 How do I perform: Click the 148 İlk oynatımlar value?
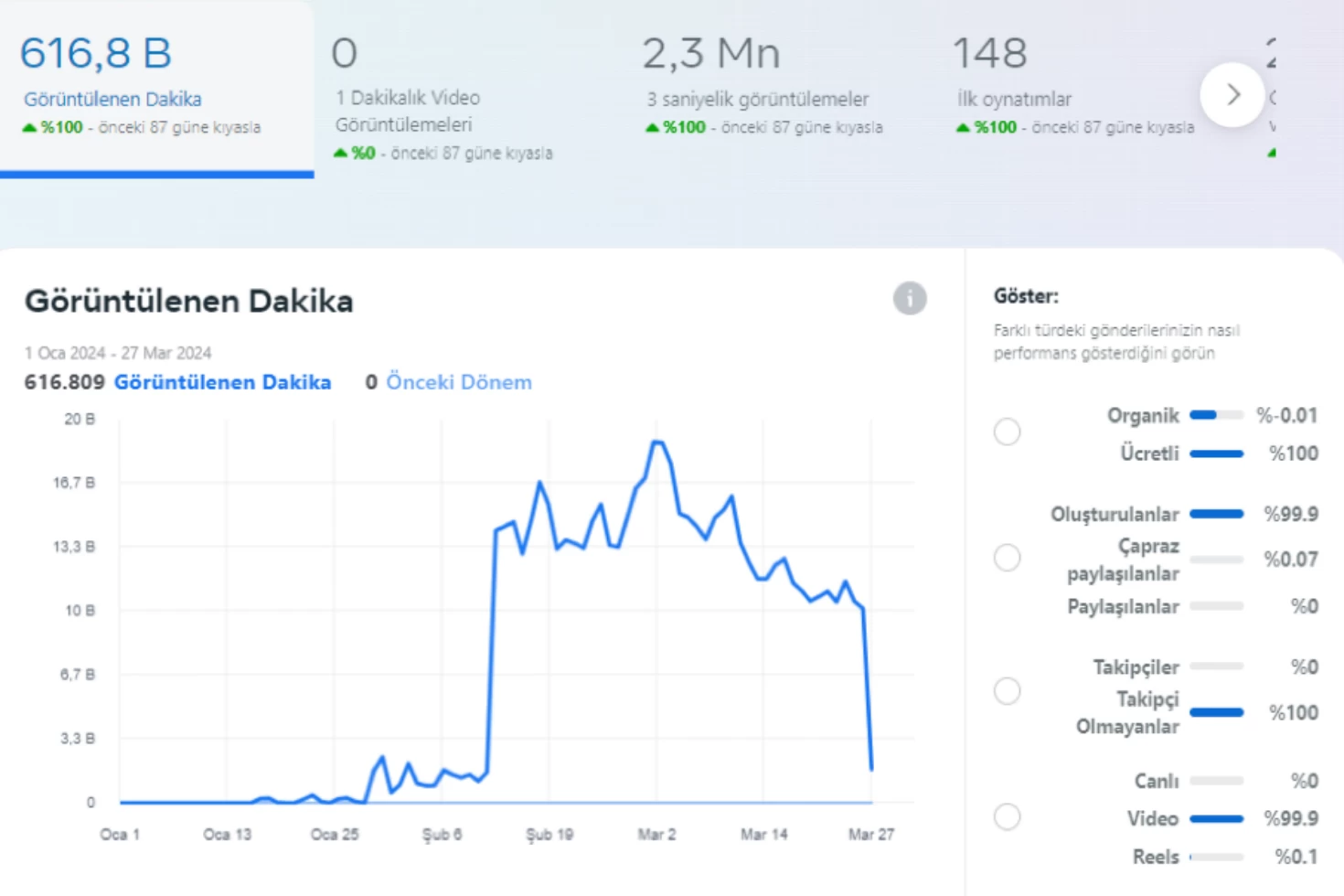[990, 53]
